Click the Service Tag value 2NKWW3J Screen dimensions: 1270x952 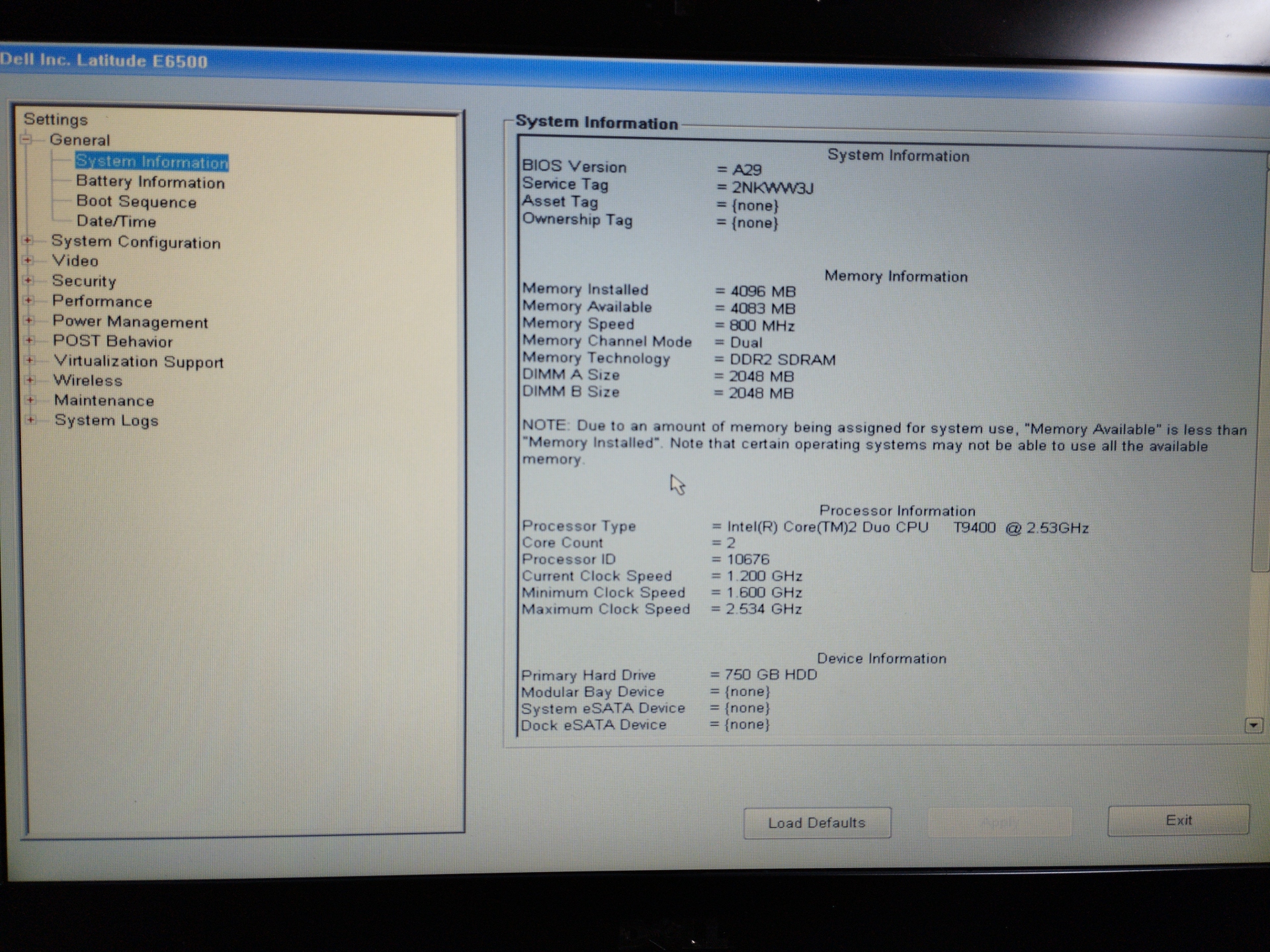[x=773, y=188]
